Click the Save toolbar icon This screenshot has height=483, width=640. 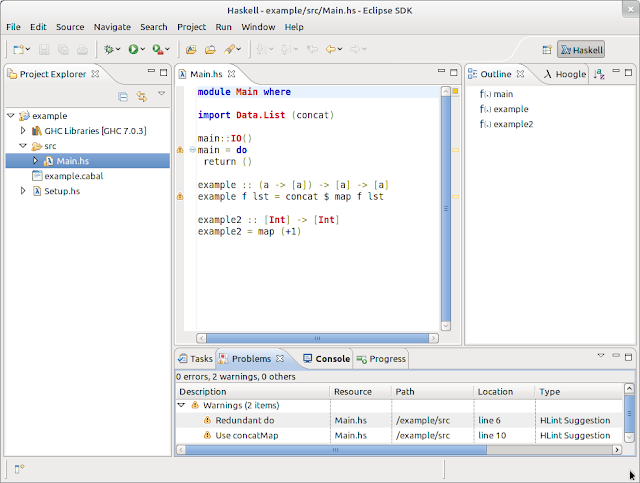(44, 49)
